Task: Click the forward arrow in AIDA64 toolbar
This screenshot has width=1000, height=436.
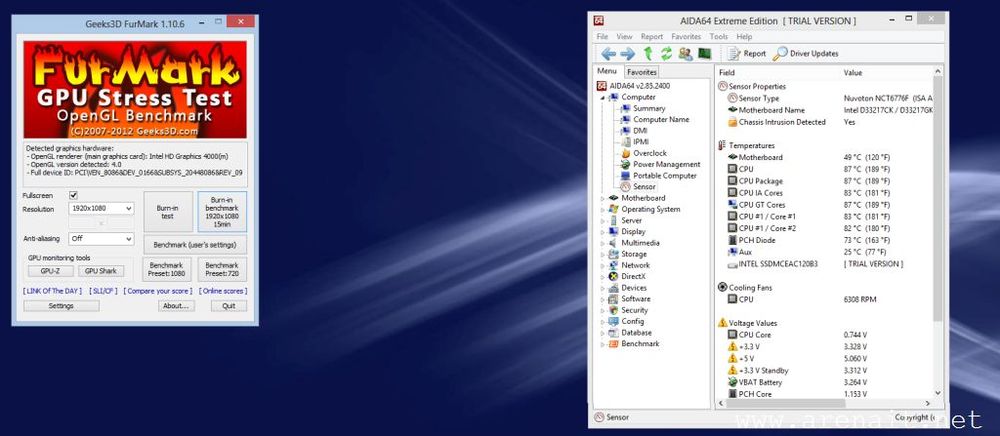Action: click(627, 53)
